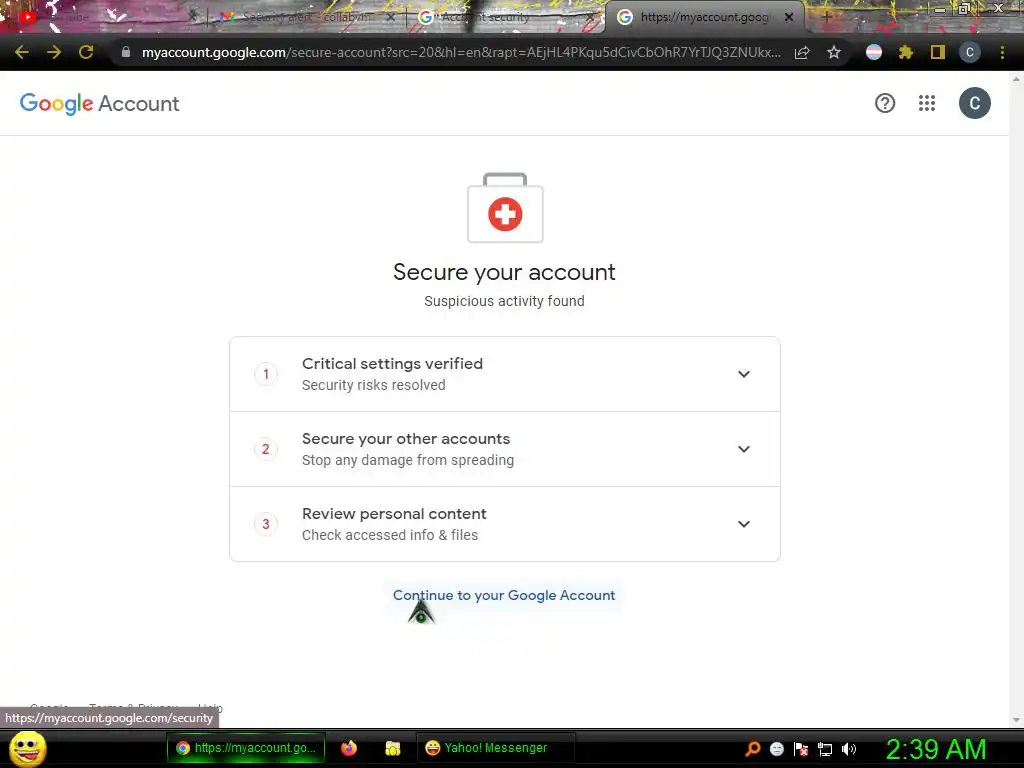The image size is (1024, 768).
Task: Click the white smiley tray icon
Action: pos(776,749)
